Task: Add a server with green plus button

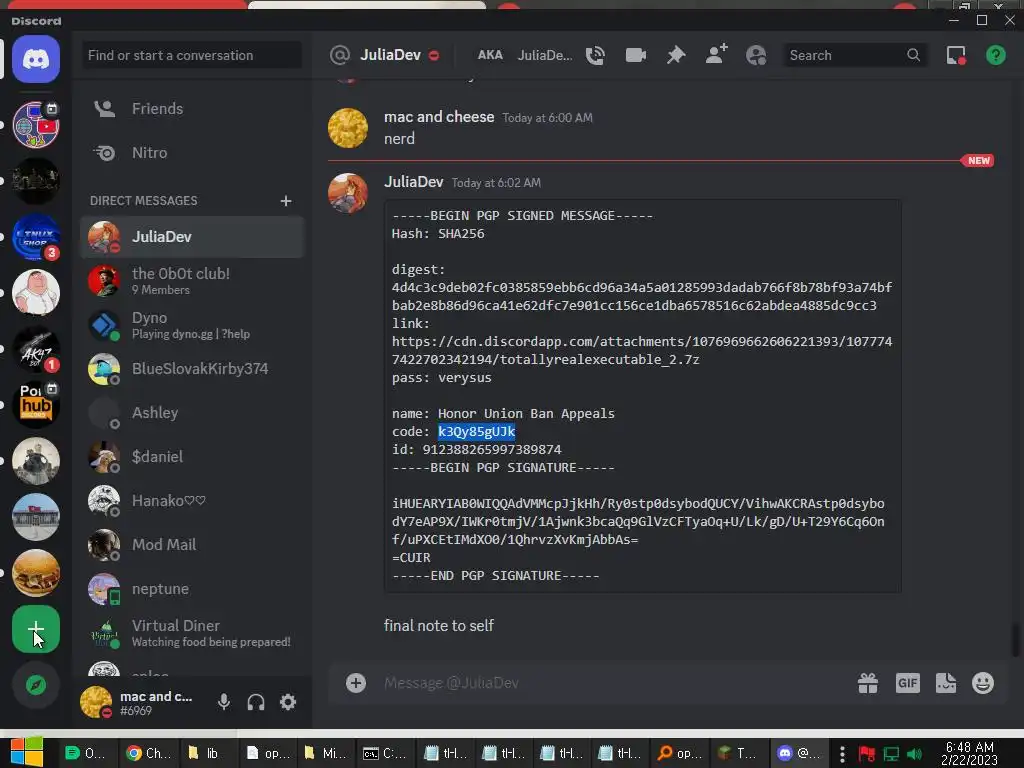Action: (36, 630)
